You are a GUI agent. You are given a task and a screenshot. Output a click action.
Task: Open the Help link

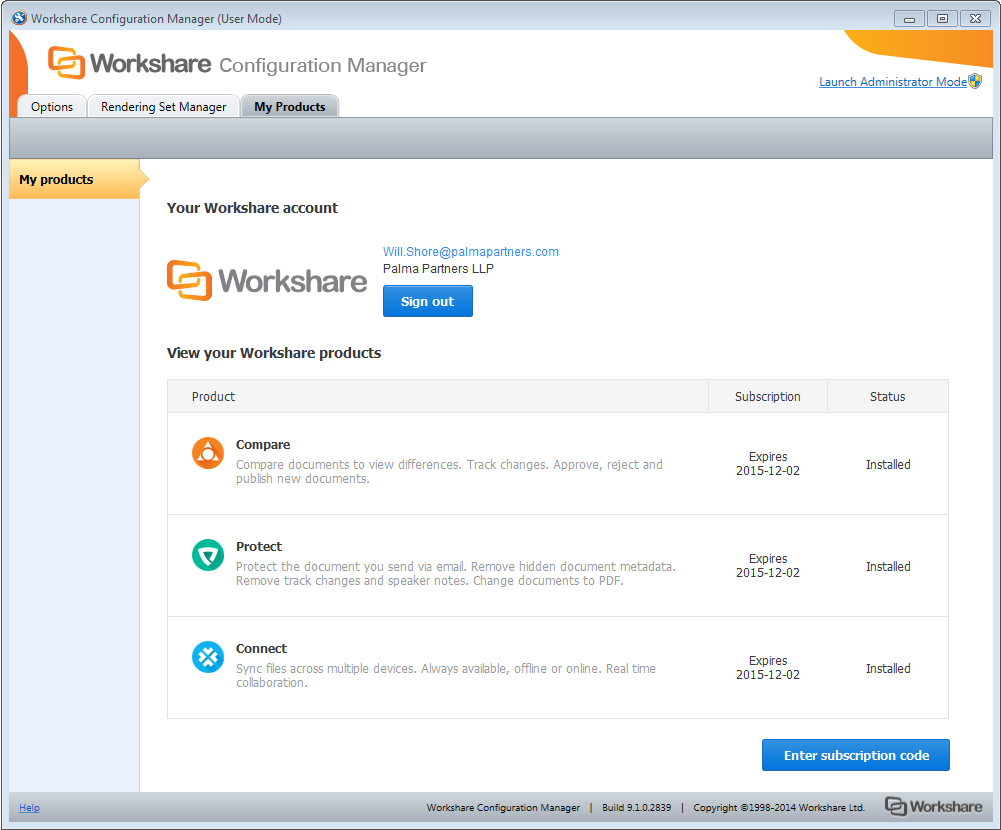pyautogui.click(x=29, y=808)
